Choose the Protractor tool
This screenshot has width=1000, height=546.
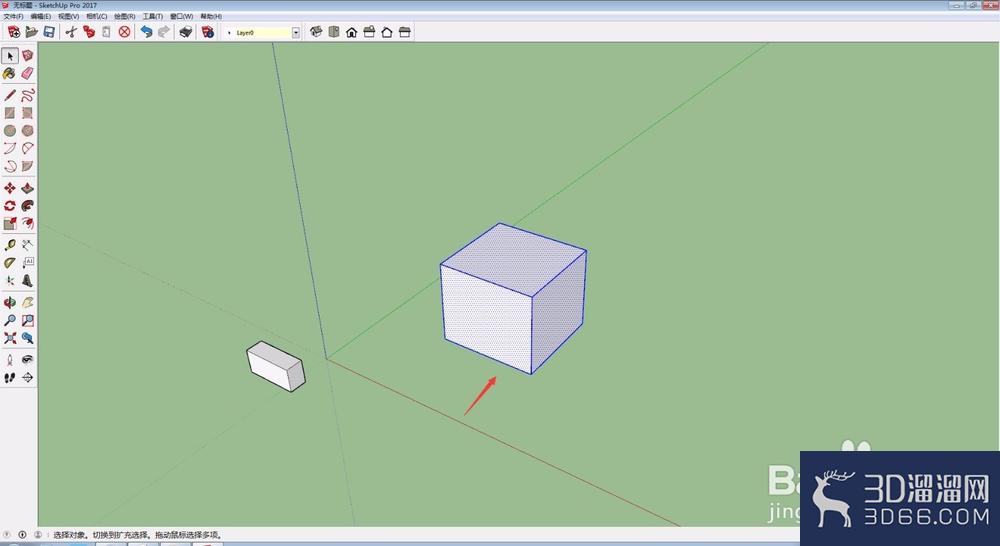point(10,263)
